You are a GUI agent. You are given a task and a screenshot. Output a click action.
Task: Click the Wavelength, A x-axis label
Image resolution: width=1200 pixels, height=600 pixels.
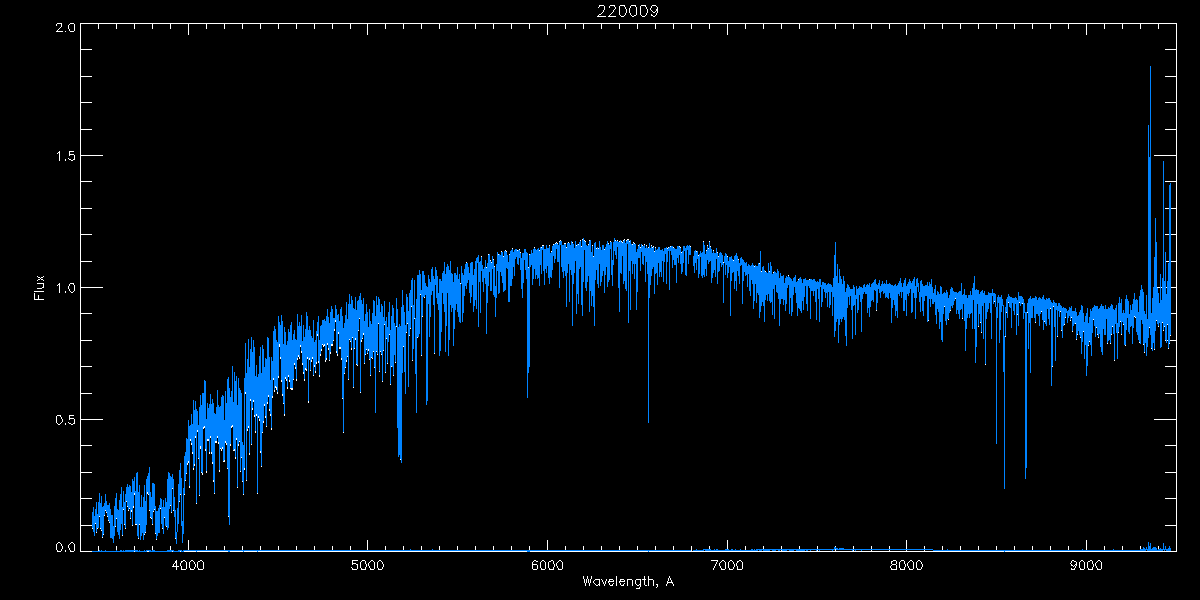pos(628,581)
